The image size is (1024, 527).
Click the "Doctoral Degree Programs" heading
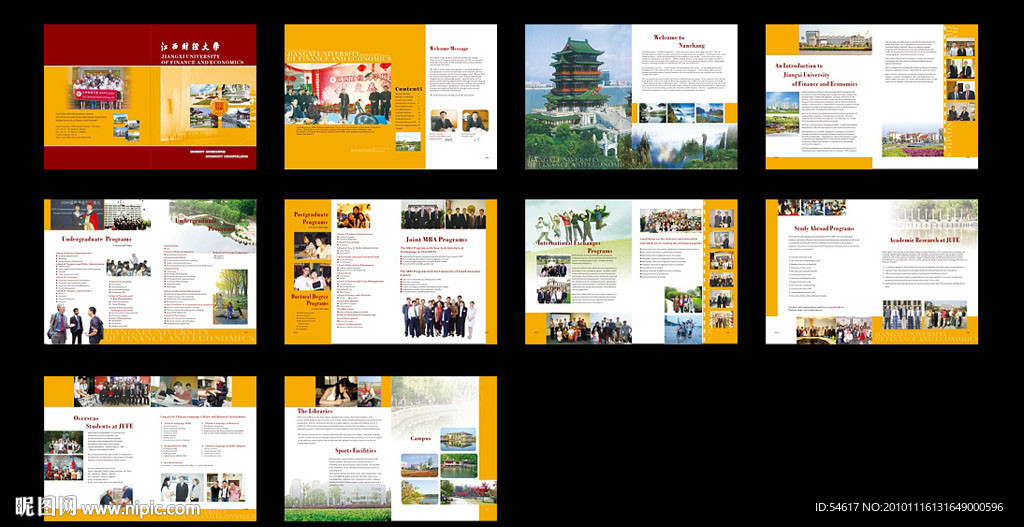[309, 300]
